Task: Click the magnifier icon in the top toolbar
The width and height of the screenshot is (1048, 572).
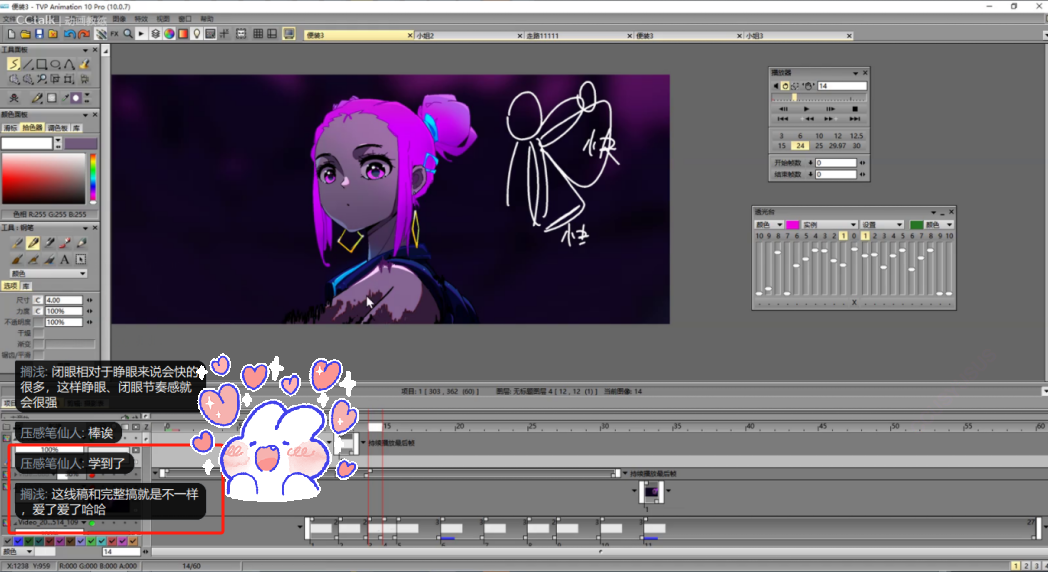Action: click(x=128, y=34)
